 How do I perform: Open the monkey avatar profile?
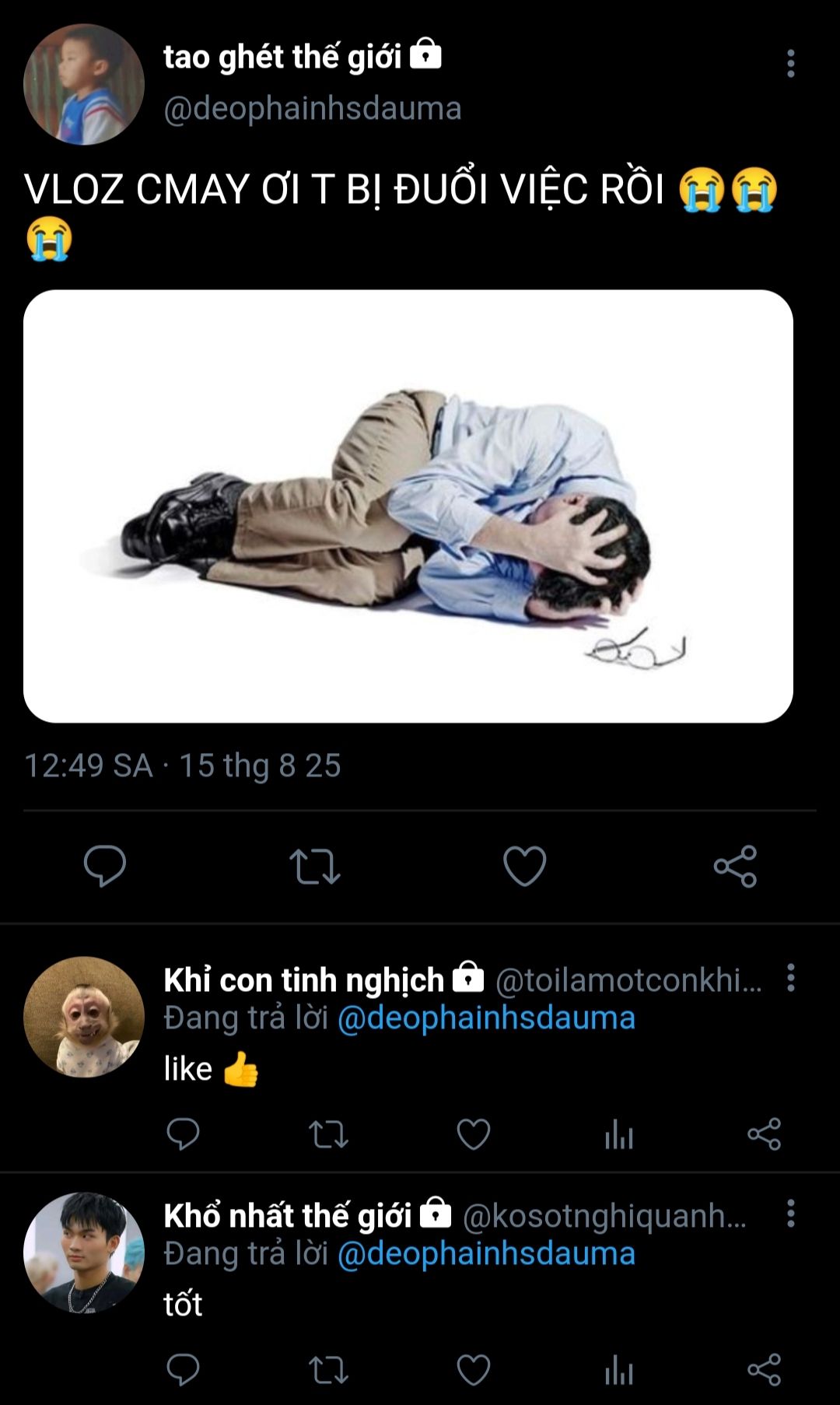click(83, 1017)
